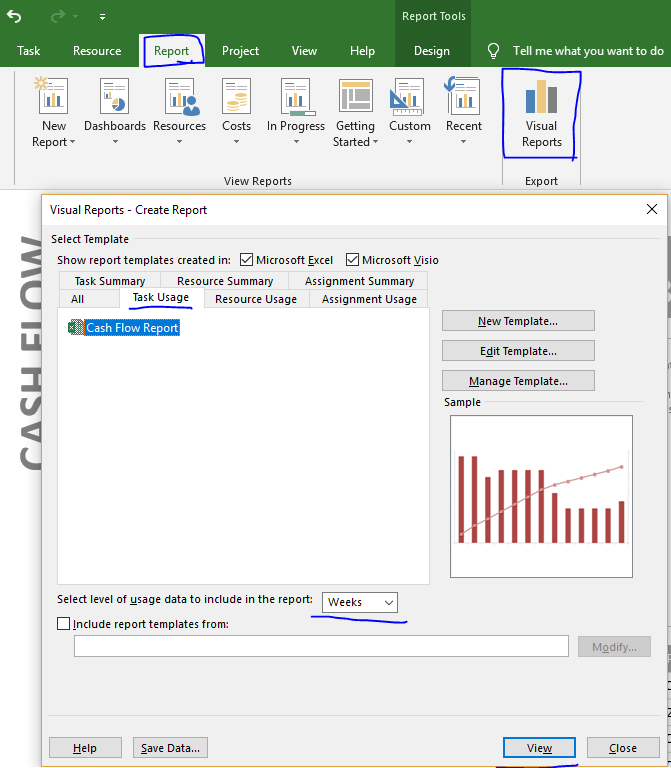Image resolution: width=671 pixels, height=768 pixels.
Task: Uncheck the Microsoft Visio checkbox
Action: (x=352, y=260)
